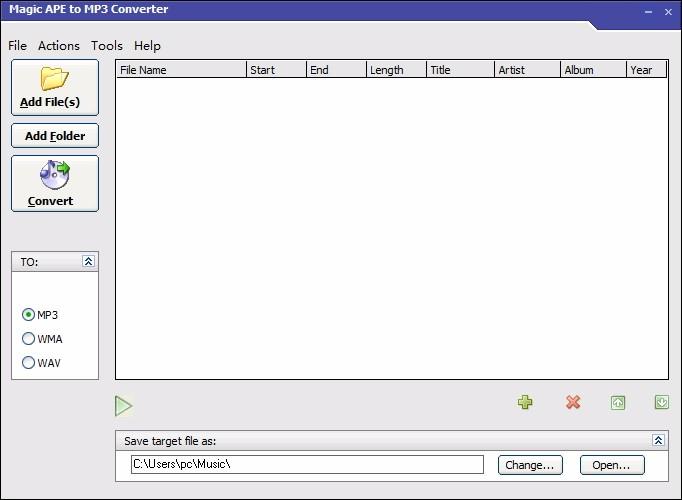Click the Add File(s) folder button
The image size is (682, 500).
pos(55,87)
